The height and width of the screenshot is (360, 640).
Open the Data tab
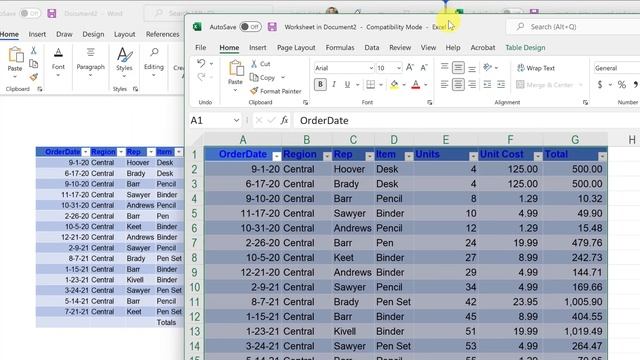pos(371,48)
